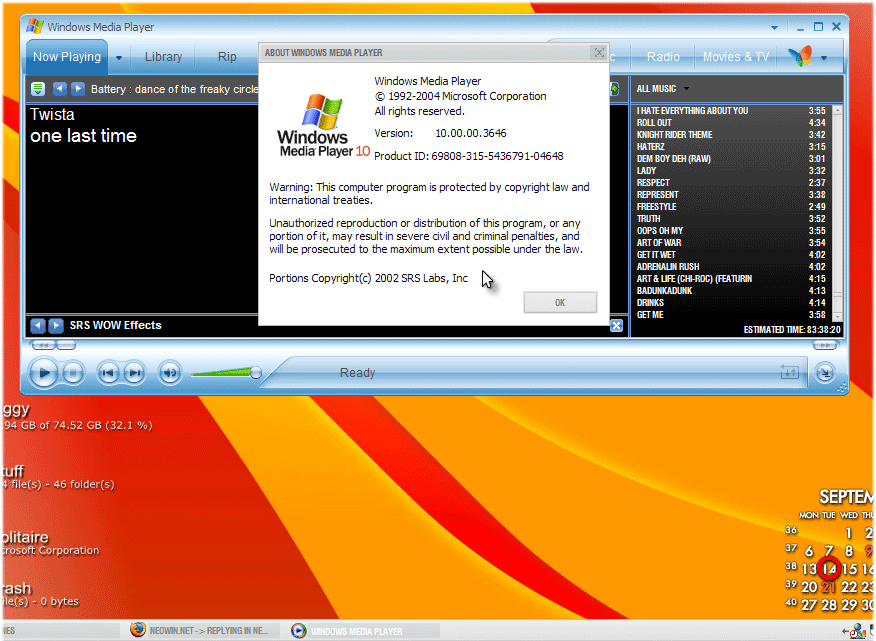Select playlist track I HATE EVERYTHING ABOUT YOU
This screenshot has height=641, width=876.
tap(731, 111)
